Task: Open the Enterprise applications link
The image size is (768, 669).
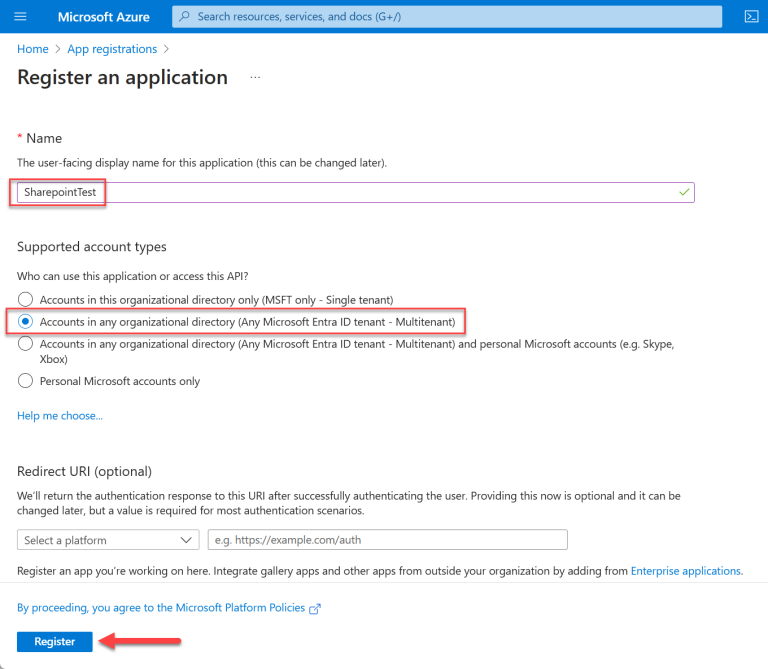Action: pyautogui.click(x=686, y=571)
